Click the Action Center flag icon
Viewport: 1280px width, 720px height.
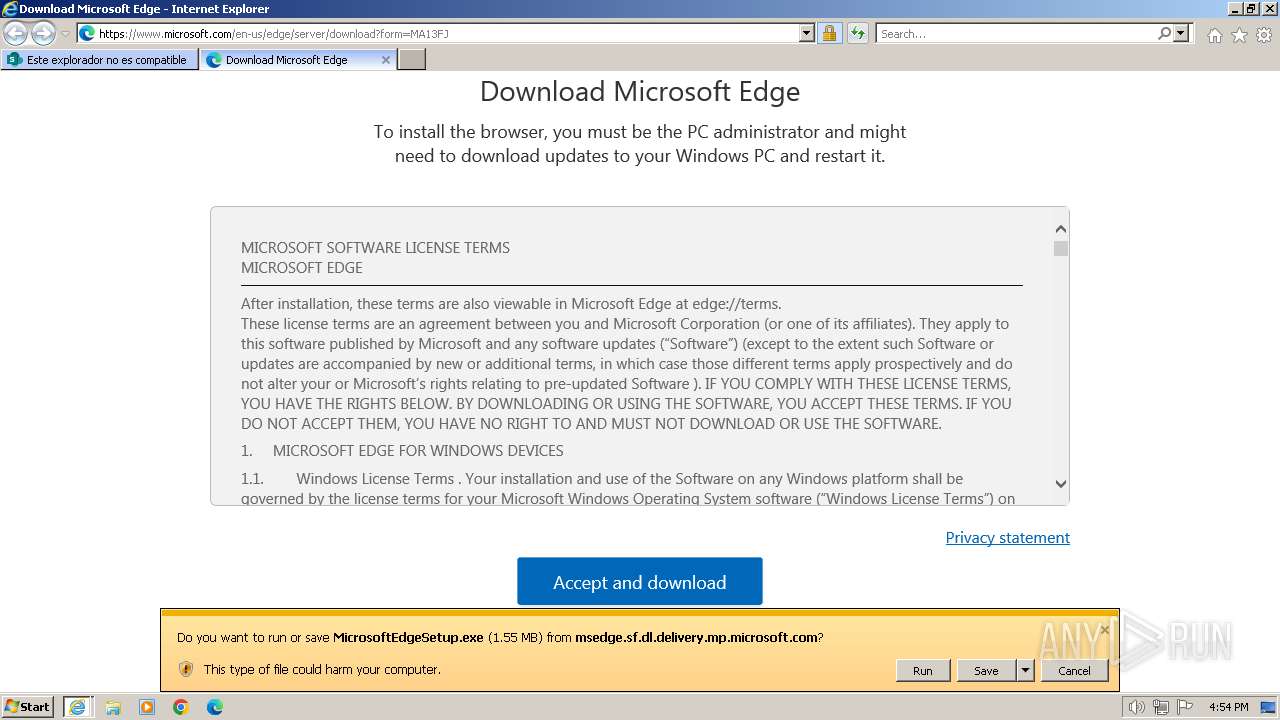(1186, 707)
